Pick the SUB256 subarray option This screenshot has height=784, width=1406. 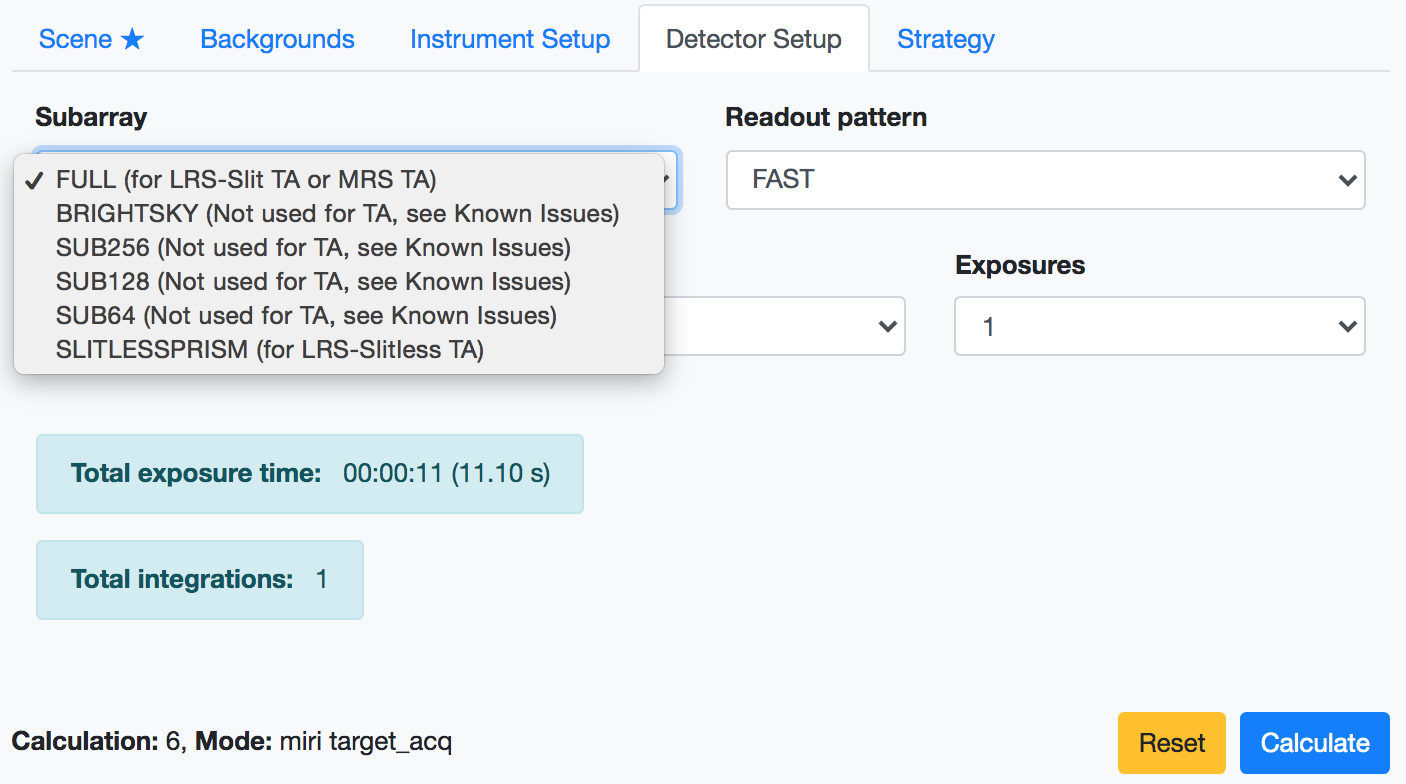pos(312,247)
